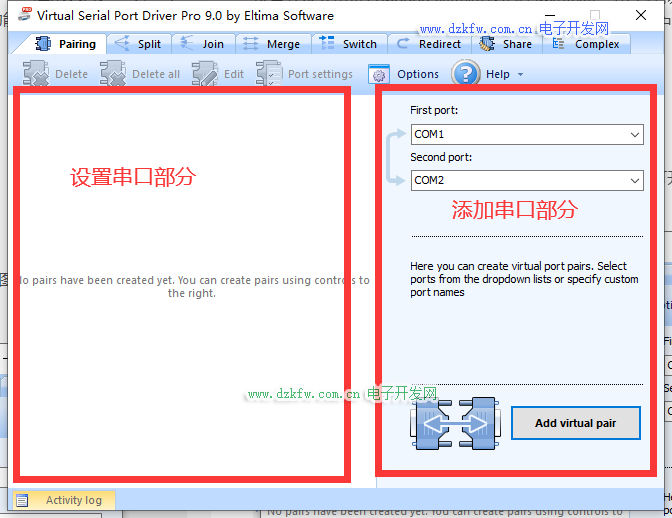The image size is (672, 518).
Task: Click the Pairing tab
Action: [66, 44]
